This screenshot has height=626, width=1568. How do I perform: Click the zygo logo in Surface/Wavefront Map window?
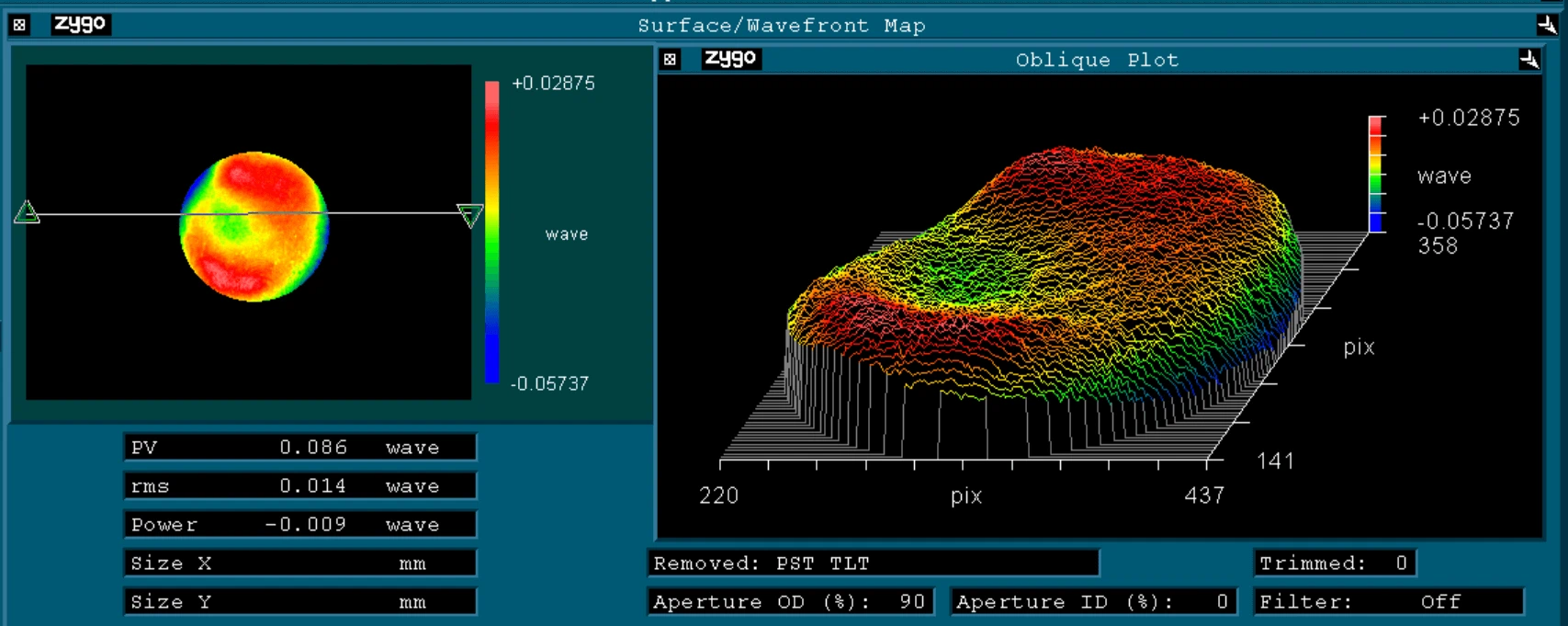tap(80, 24)
